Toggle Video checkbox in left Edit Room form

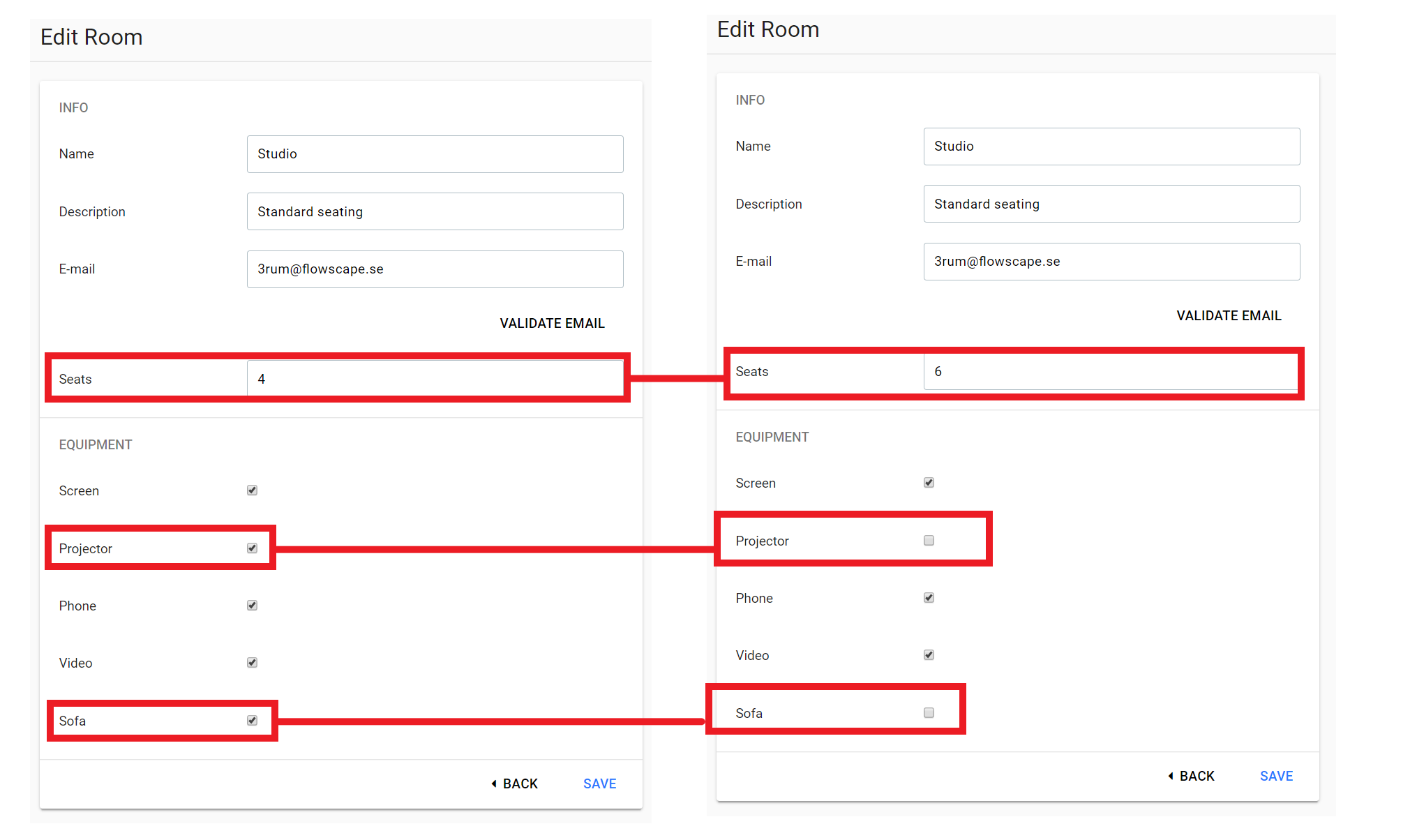(x=252, y=663)
